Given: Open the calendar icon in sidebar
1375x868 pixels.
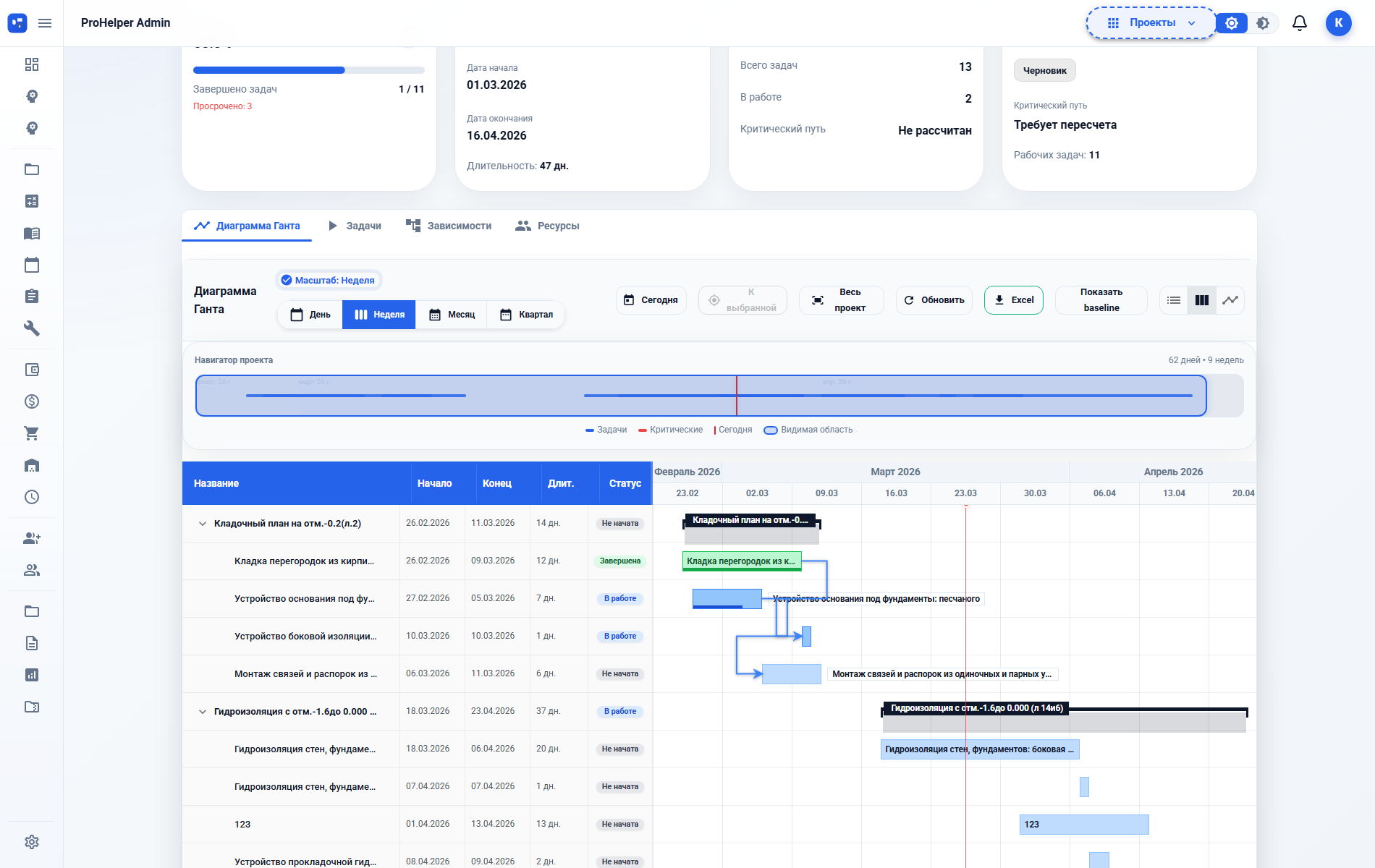Looking at the screenshot, I should [32, 265].
